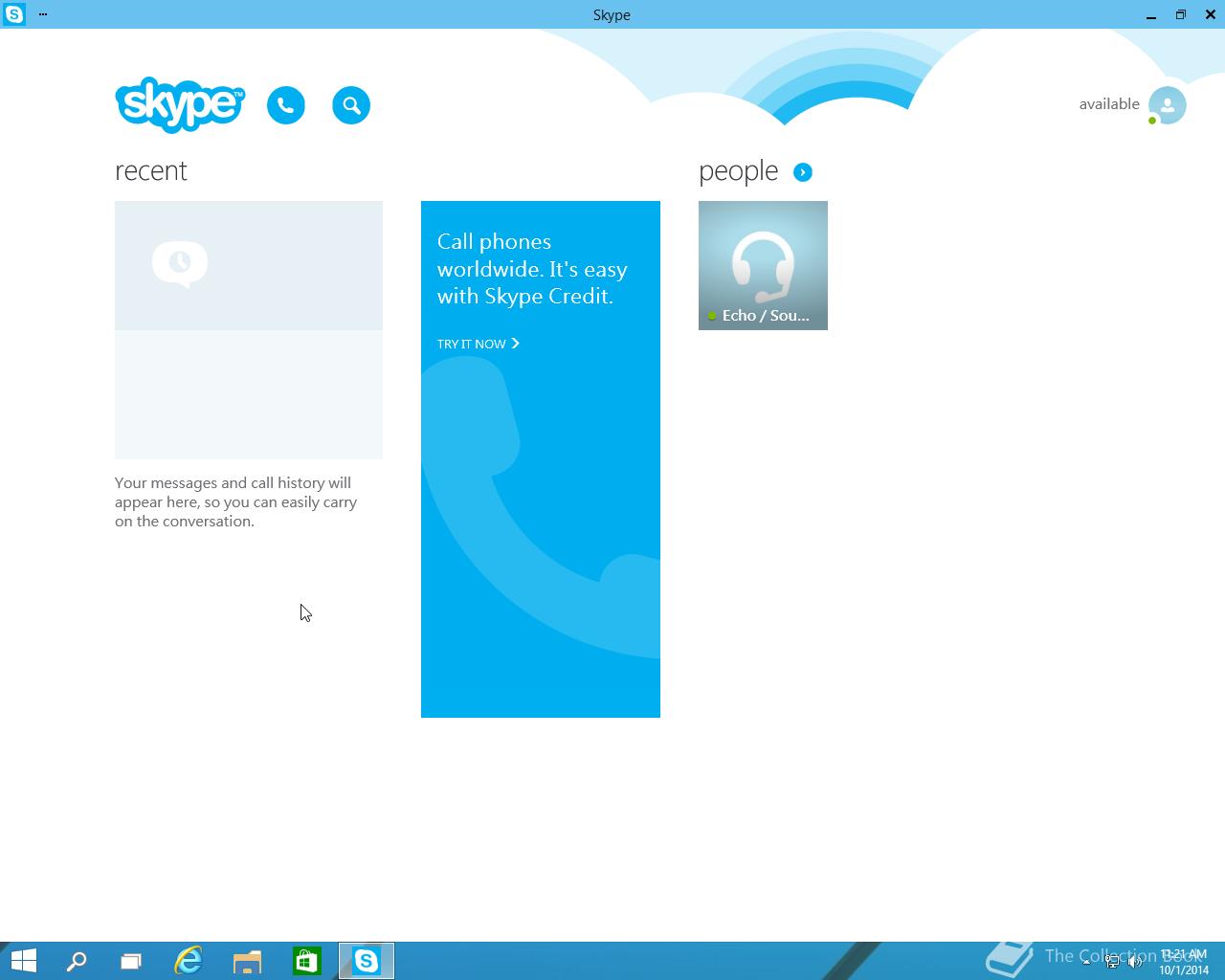Click the recent conversations placeholder tile
Screen dimensions: 1225x980
[249, 330]
